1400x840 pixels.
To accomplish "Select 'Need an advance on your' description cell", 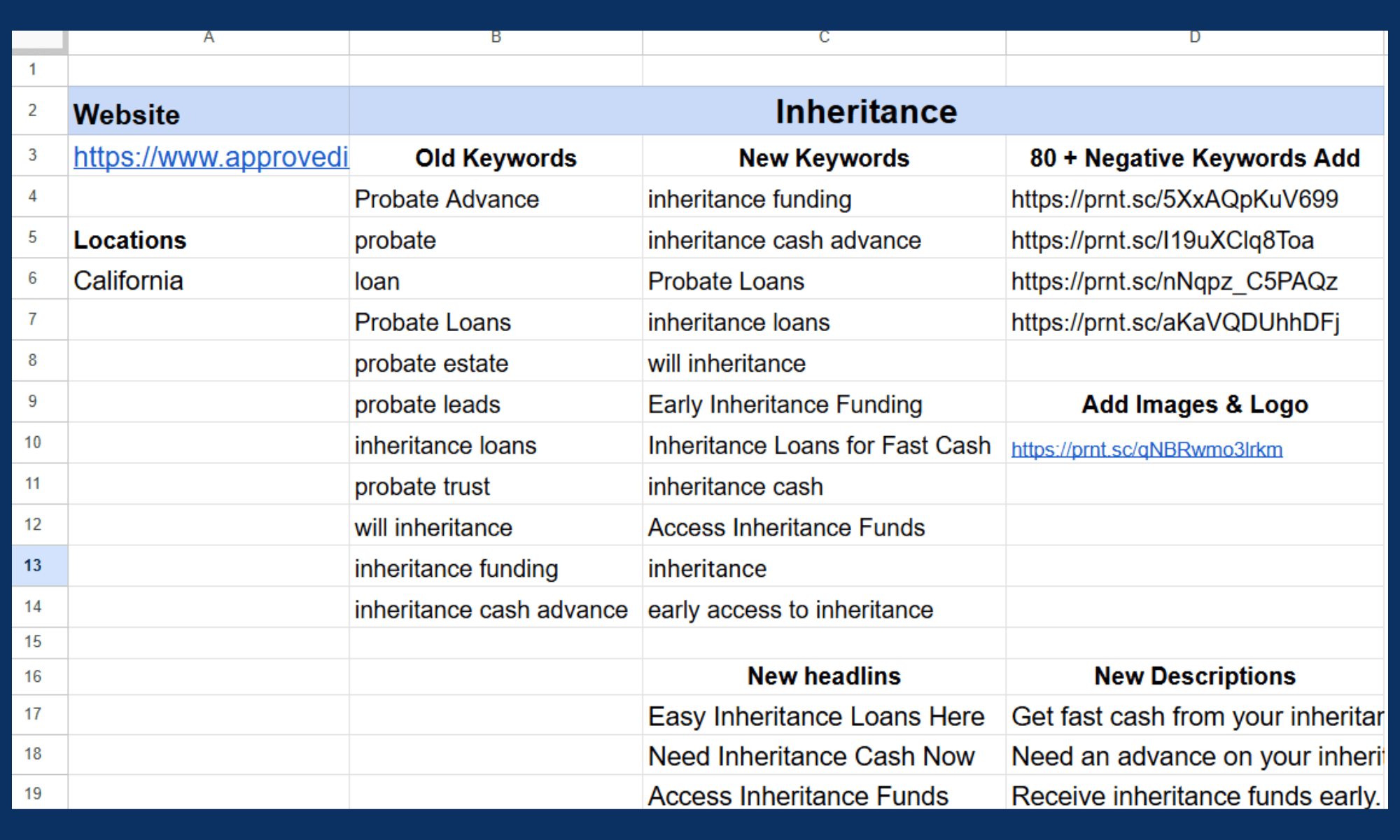I will click(1195, 755).
